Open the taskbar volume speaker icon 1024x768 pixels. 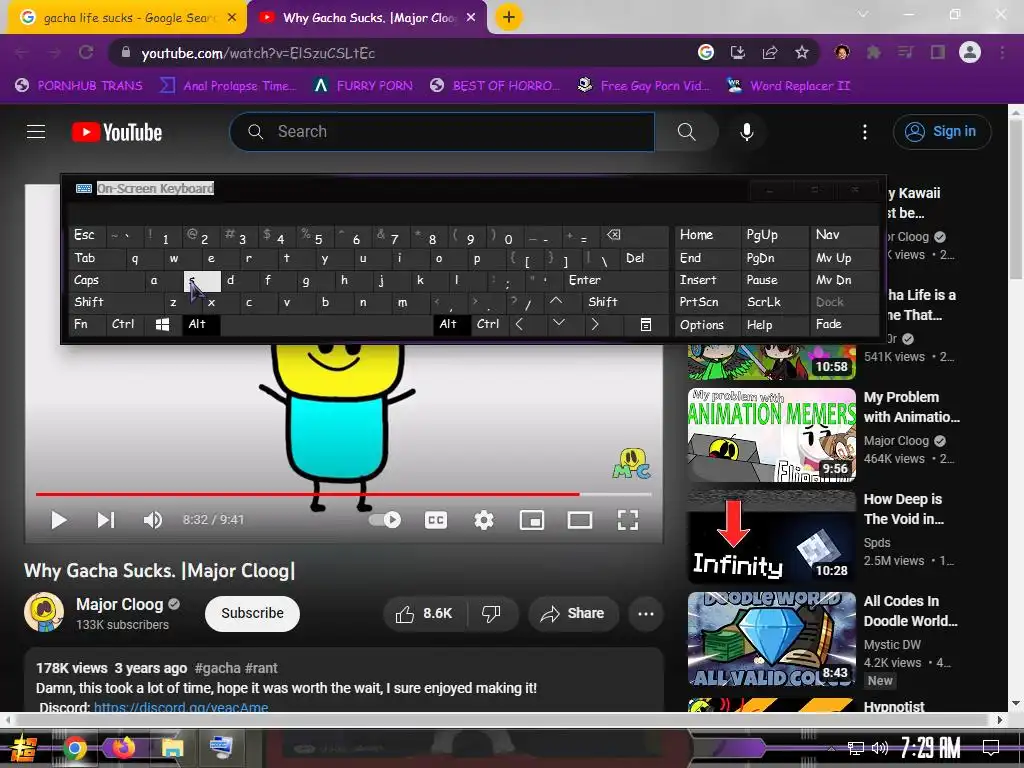[880, 748]
